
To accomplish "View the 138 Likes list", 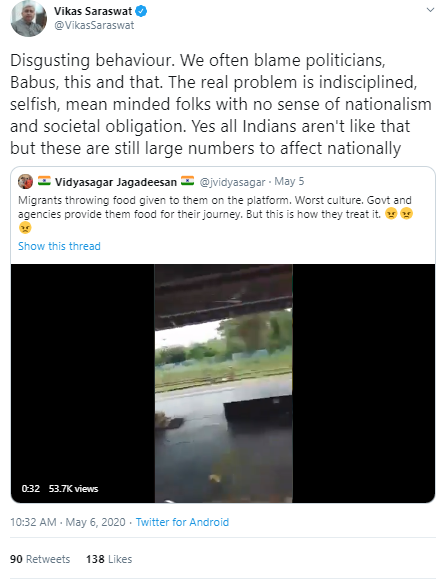I will coord(109,559).
